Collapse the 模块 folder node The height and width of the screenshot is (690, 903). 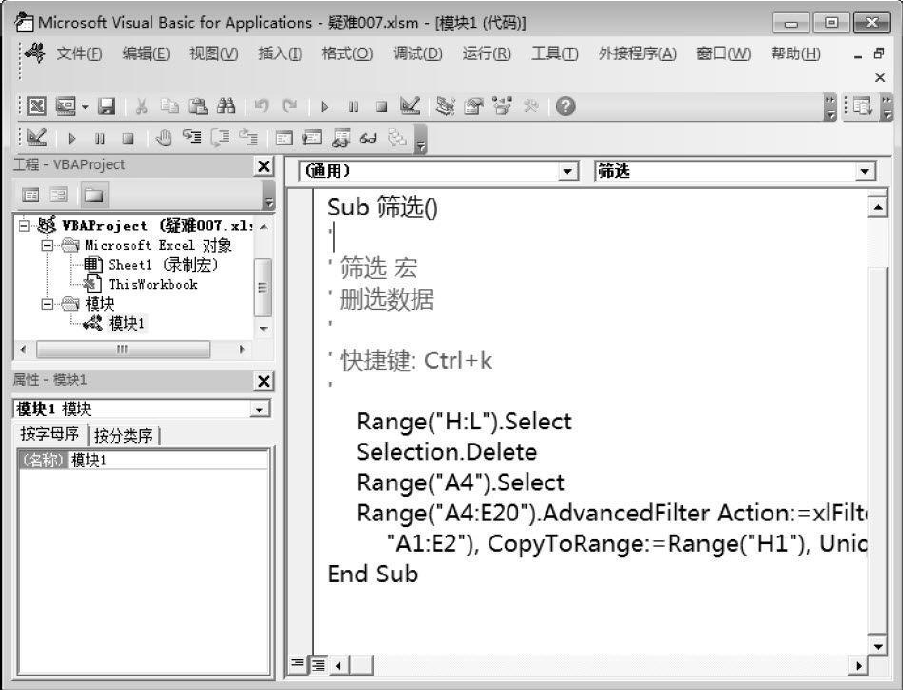[47, 304]
